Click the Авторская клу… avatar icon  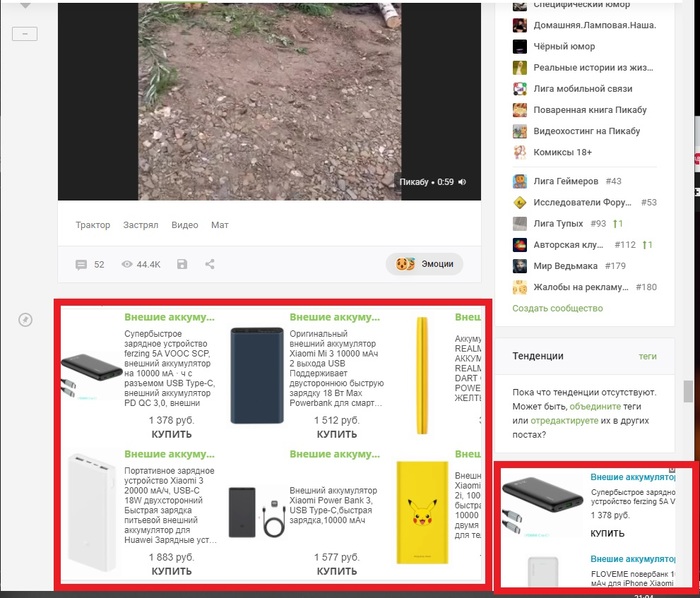point(520,245)
